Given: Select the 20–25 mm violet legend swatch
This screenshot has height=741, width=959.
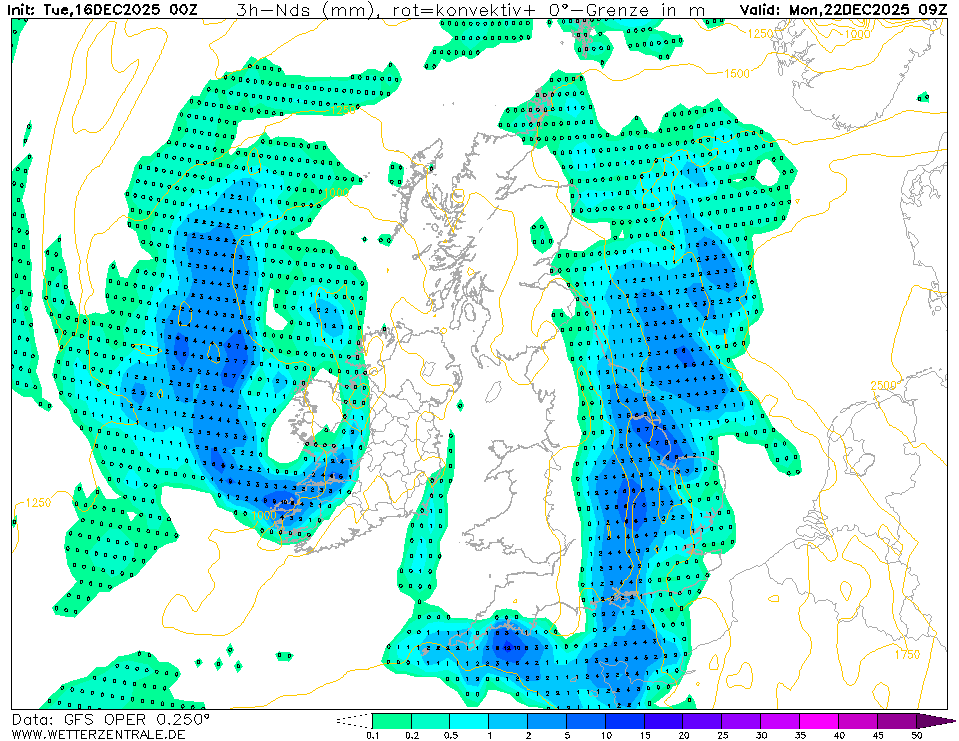Looking at the screenshot, I should pyautogui.click(x=703, y=720).
